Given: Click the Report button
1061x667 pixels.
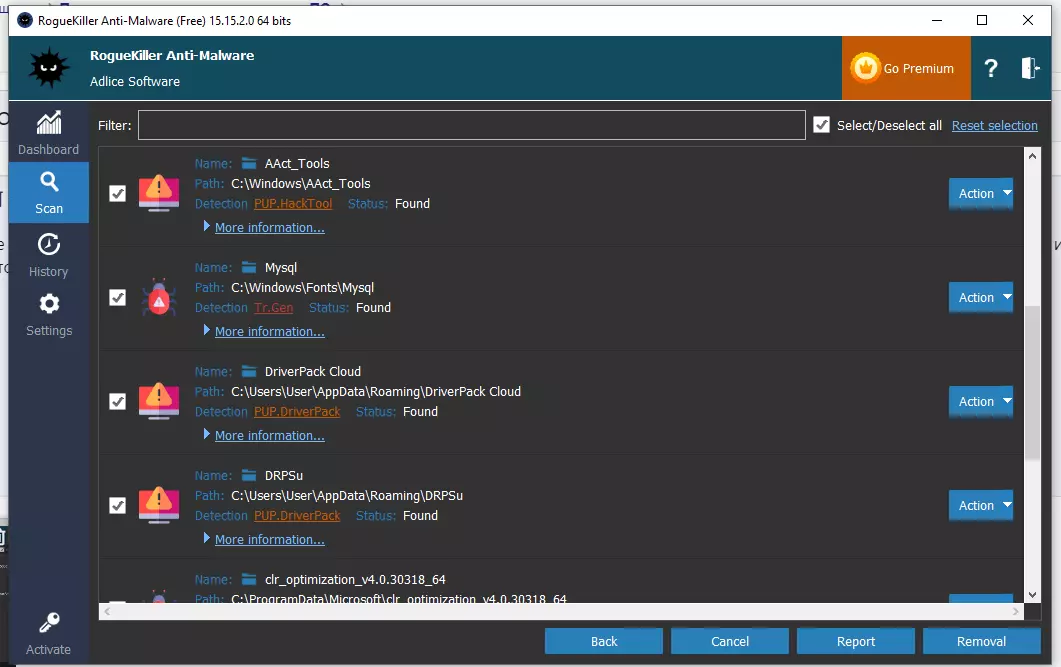Looking at the screenshot, I should point(855,641).
